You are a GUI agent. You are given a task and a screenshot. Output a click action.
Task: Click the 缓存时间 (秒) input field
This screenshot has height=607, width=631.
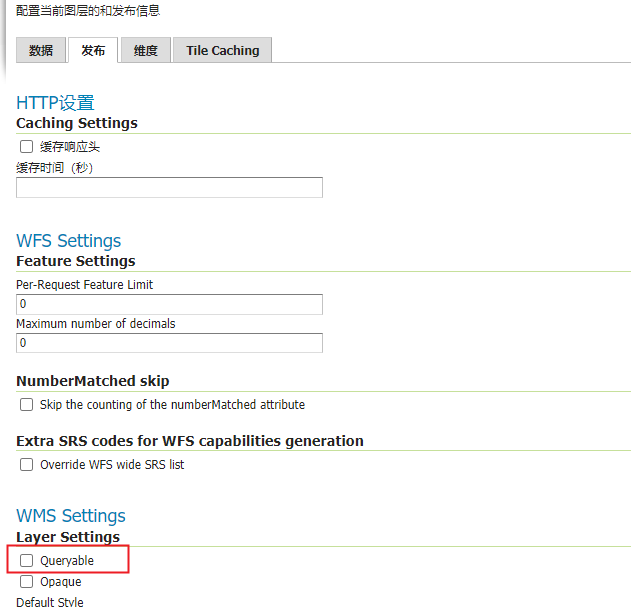[x=169, y=188]
